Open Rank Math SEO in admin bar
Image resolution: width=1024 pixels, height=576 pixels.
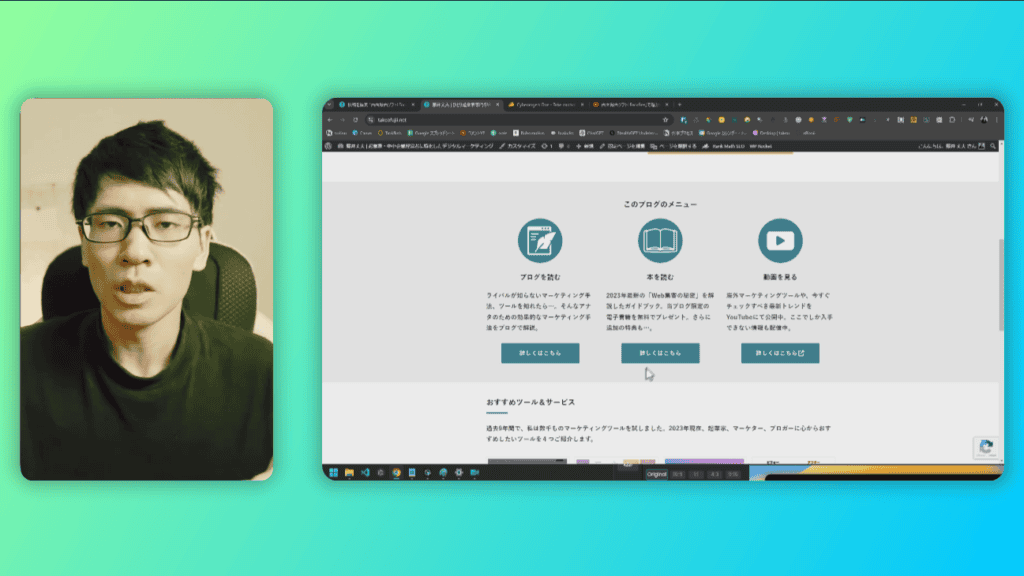724,146
